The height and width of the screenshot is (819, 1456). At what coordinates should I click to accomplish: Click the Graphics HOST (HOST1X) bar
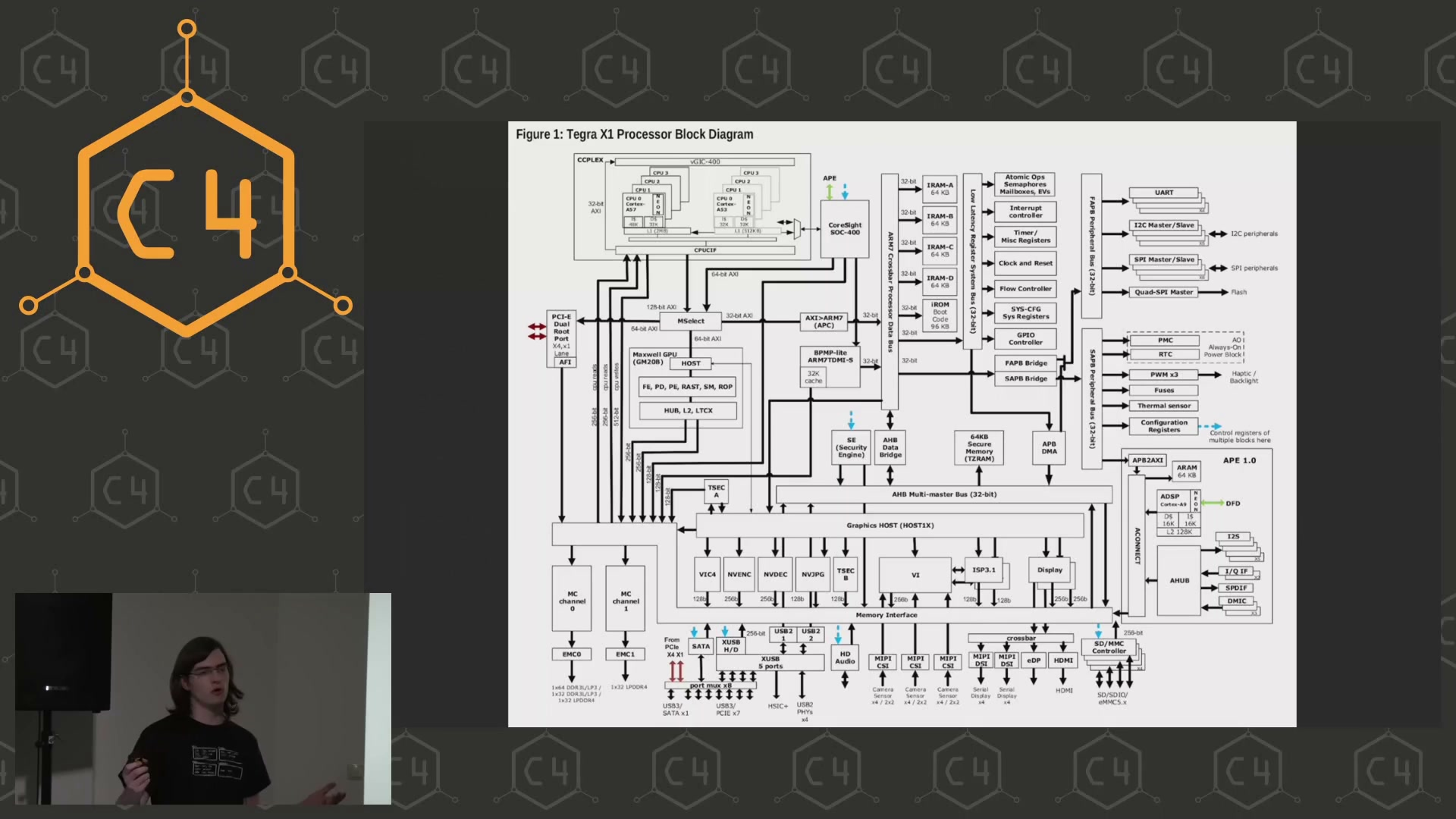click(x=890, y=526)
